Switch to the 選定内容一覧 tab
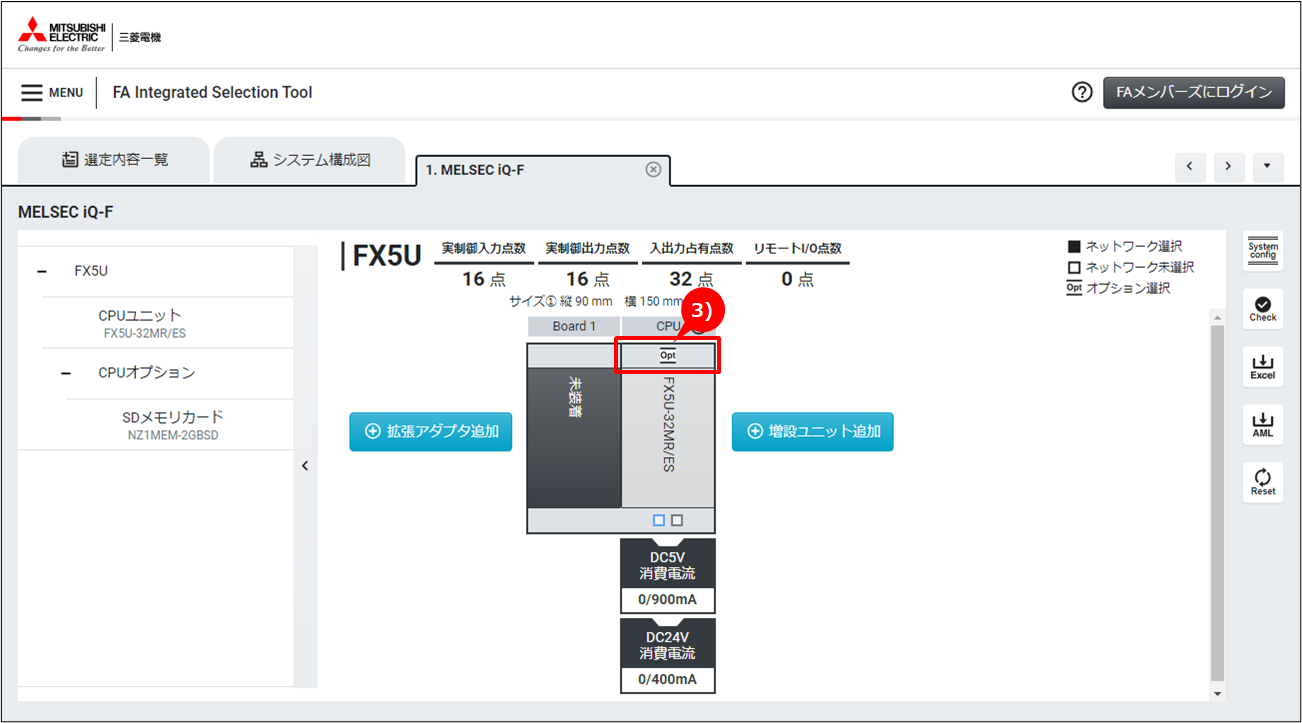The height and width of the screenshot is (723, 1302). coord(114,160)
